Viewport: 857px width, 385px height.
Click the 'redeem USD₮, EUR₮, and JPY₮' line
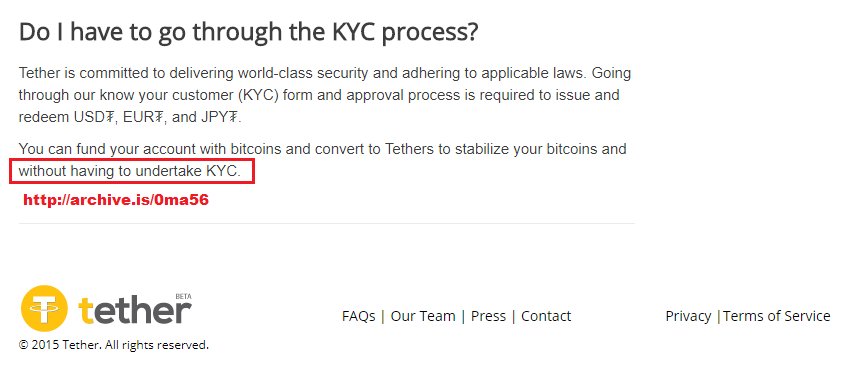(x=130, y=117)
